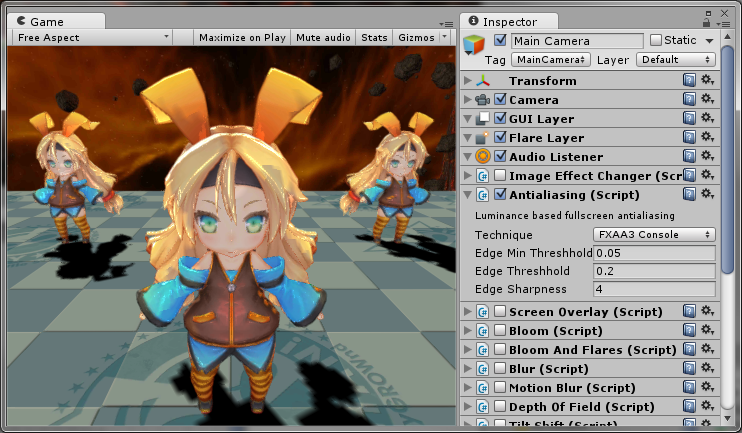Open help for Transform component

pos(689,80)
